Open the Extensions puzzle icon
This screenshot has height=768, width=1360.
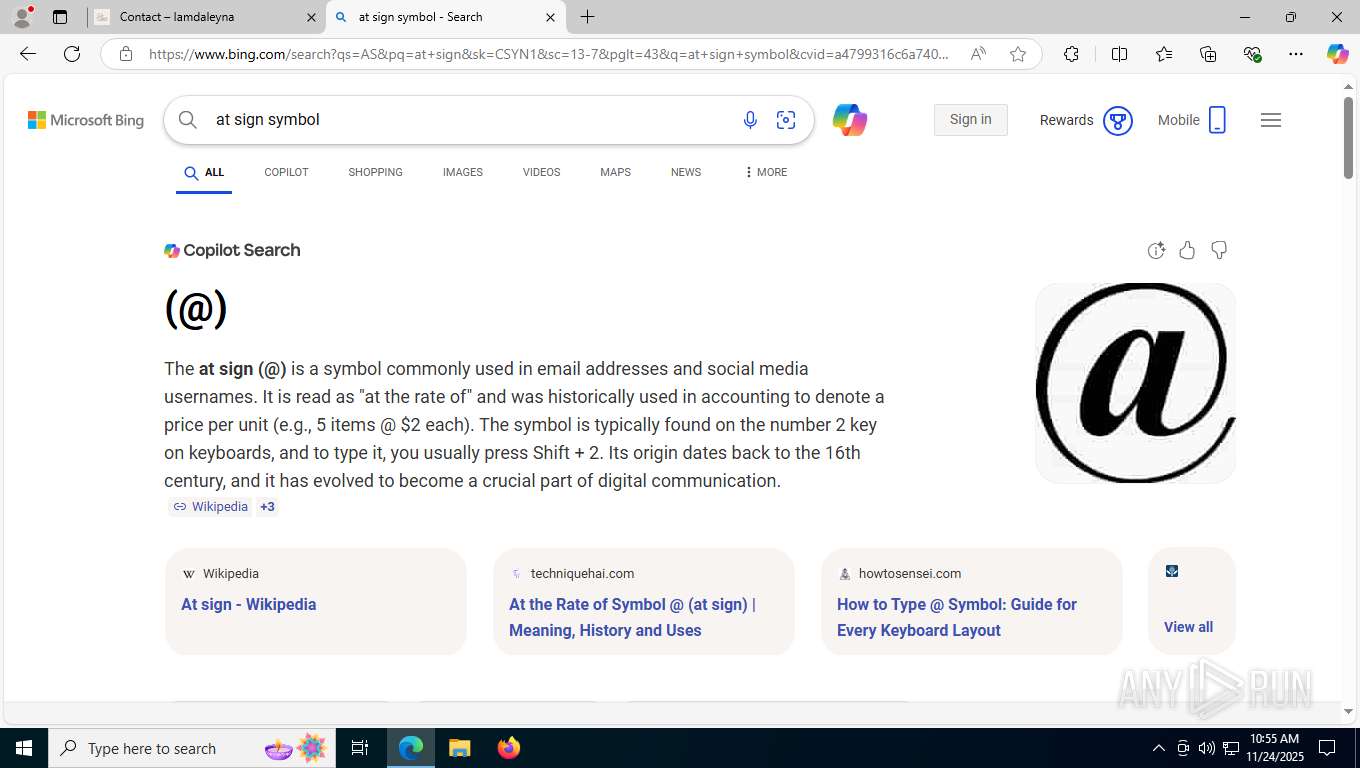(1071, 54)
